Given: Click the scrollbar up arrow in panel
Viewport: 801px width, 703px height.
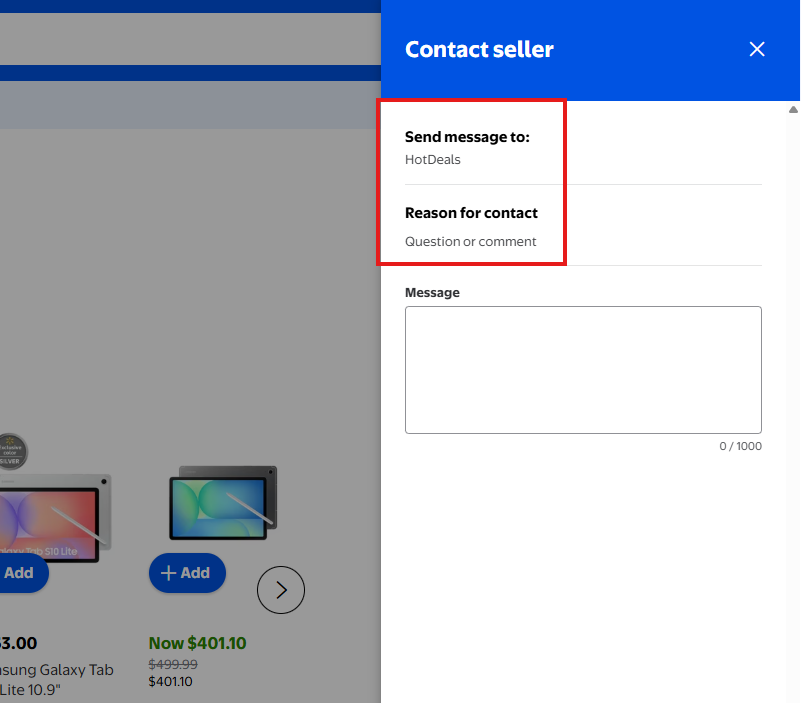Looking at the screenshot, I should 793,109.
